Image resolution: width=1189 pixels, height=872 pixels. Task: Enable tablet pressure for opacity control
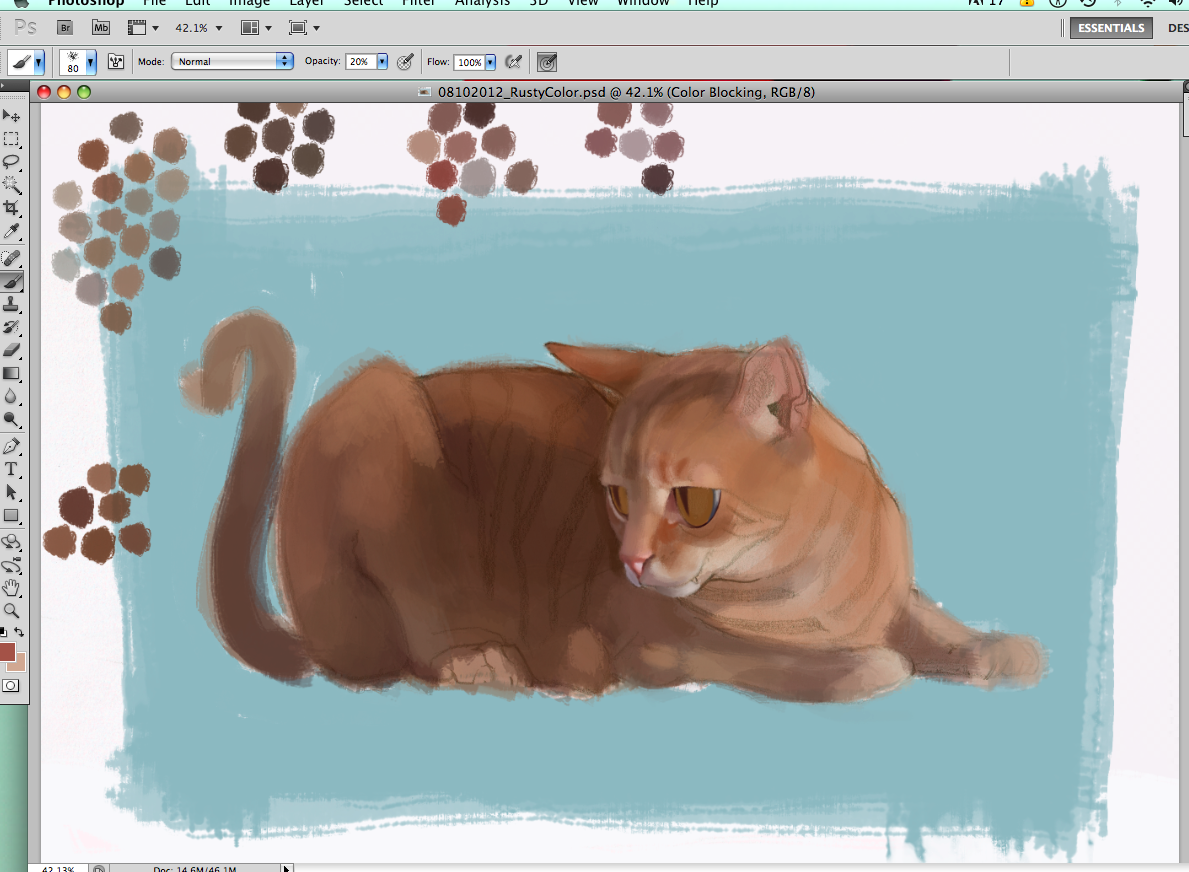405,62
